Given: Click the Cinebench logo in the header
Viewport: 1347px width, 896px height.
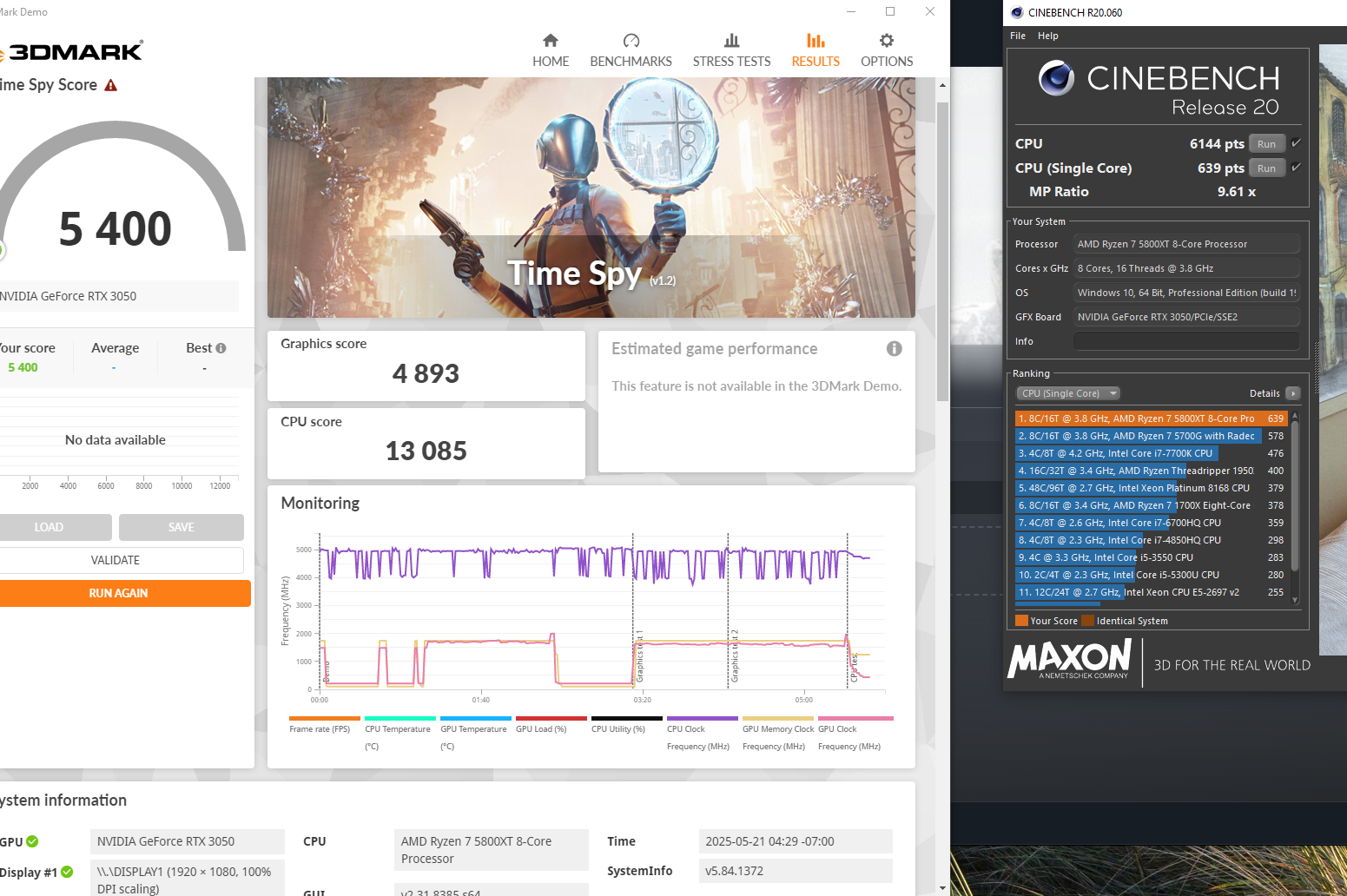Looking at the screenshot, I should coord(1057,79).
